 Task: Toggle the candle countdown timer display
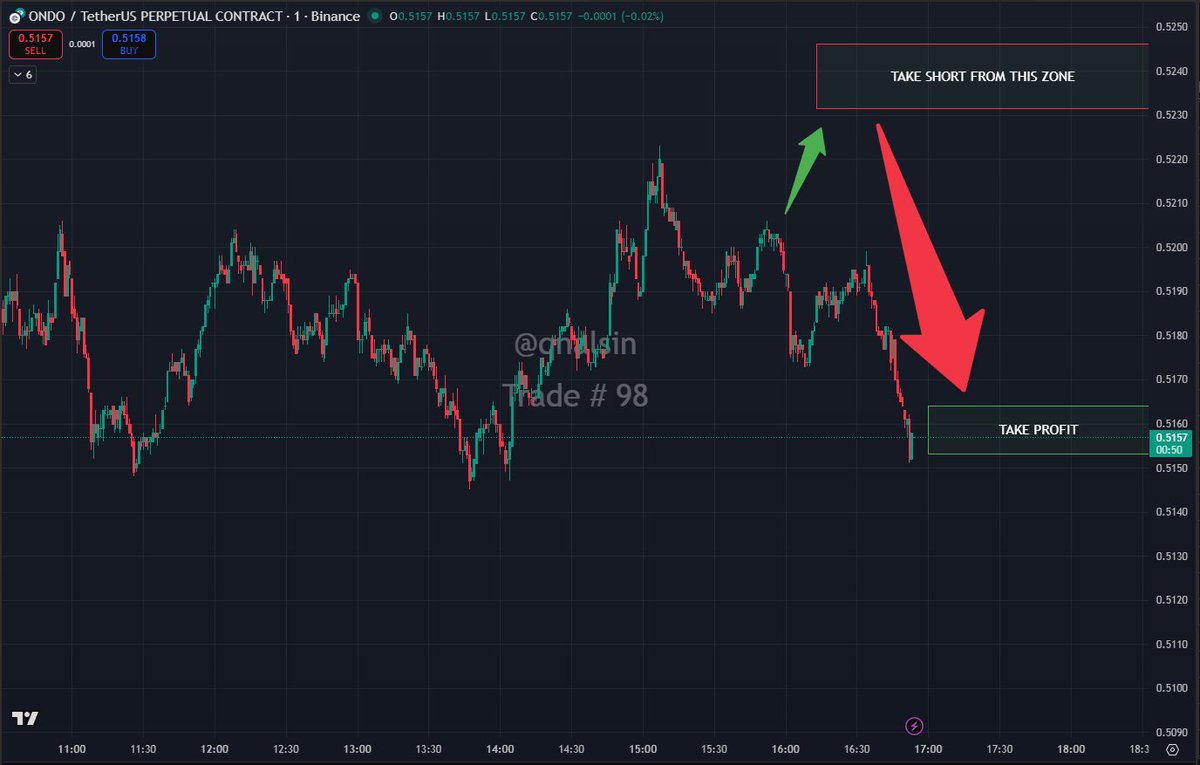point(1169,449)
